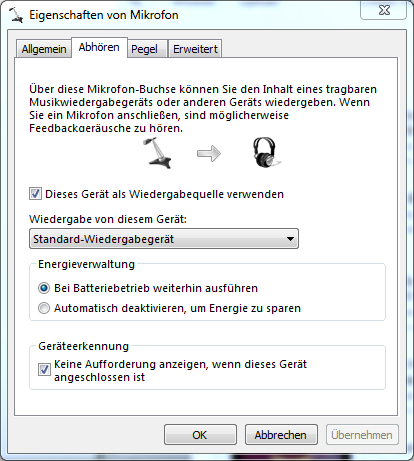Confirm with the OK button
Screen dimensions: 414x461
click(200, 435)
